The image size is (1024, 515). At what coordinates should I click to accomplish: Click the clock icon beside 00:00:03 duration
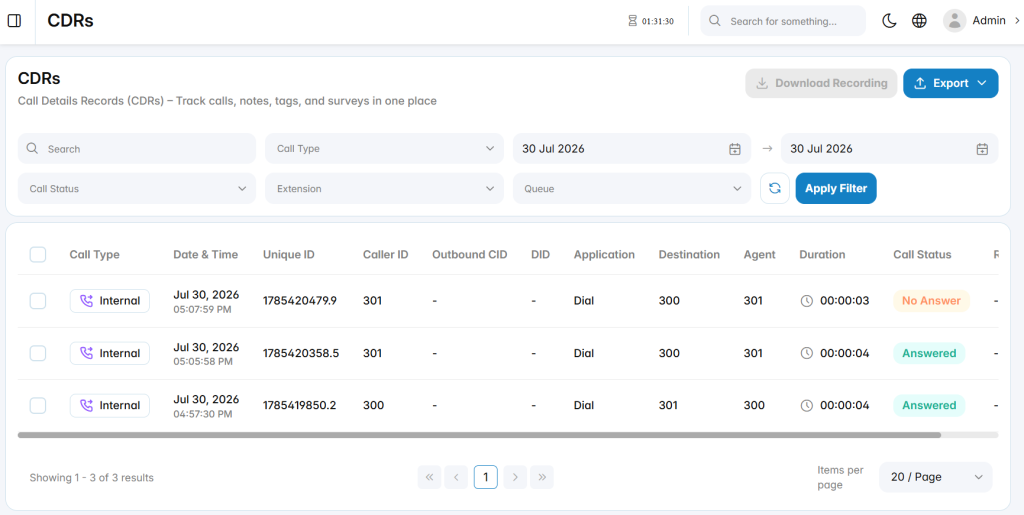[x=807, y=301]
